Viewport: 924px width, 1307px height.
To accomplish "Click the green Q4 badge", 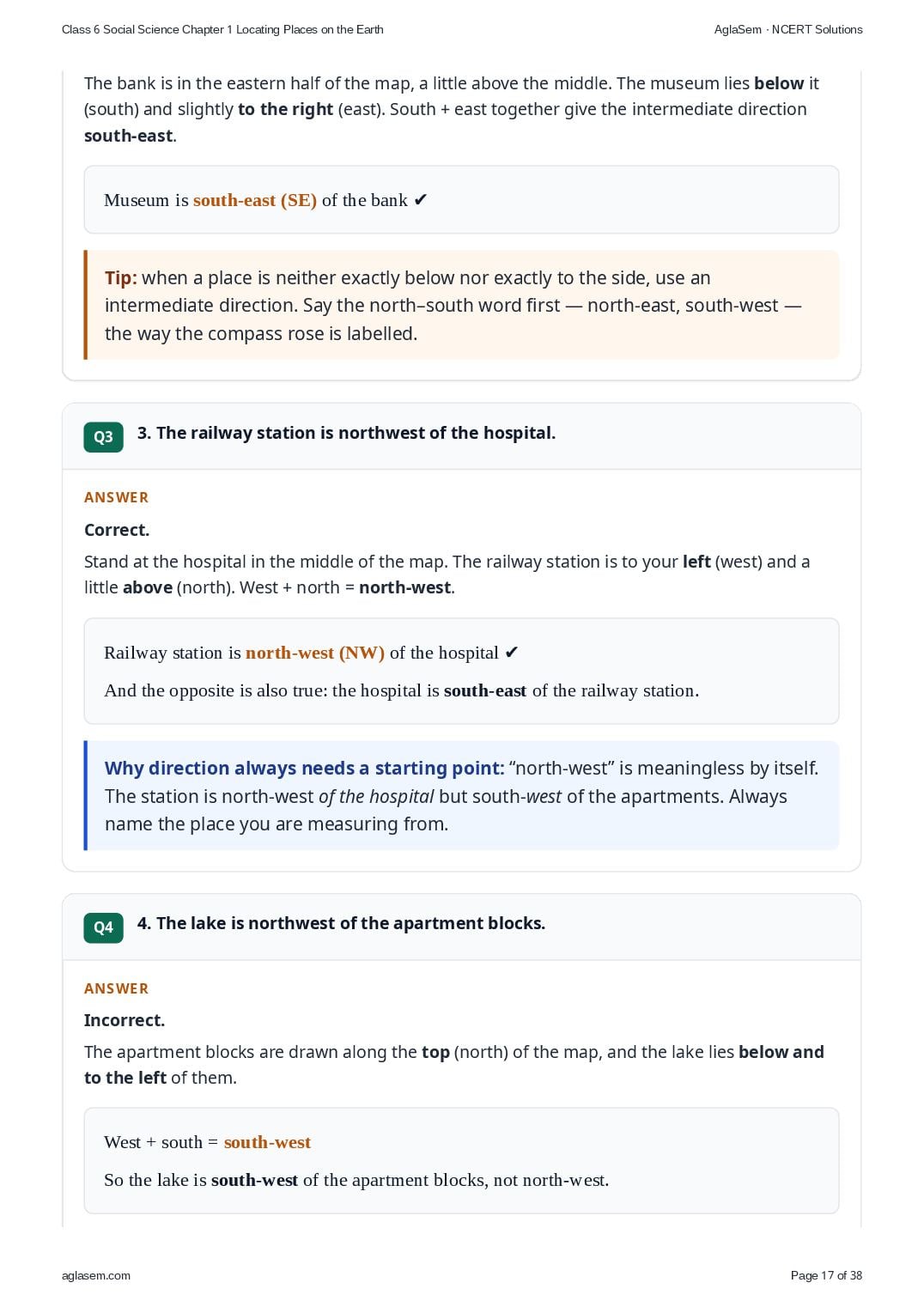I will (103, 927).
